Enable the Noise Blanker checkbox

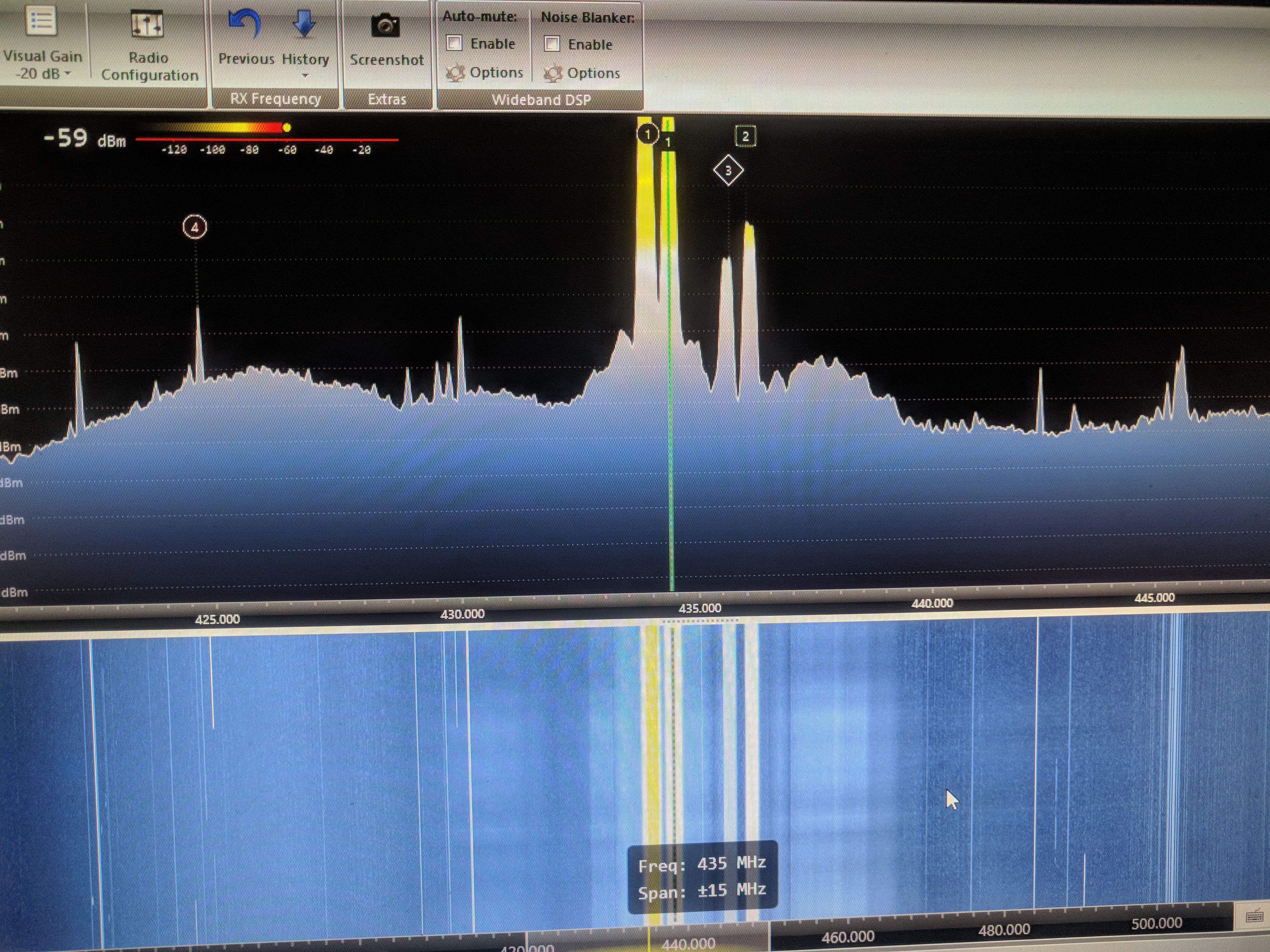(x=552, y=44)
